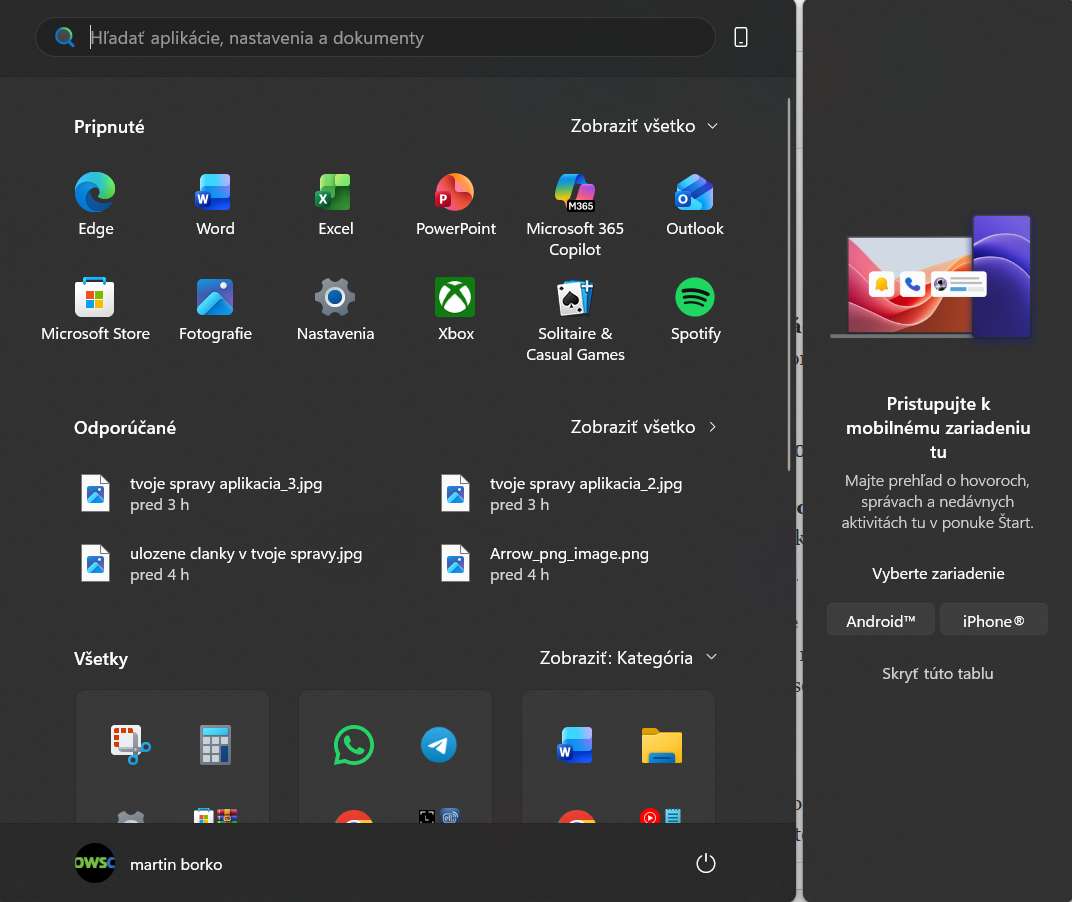
Task: Open Word in the third category folder
Action: point(575,745)
